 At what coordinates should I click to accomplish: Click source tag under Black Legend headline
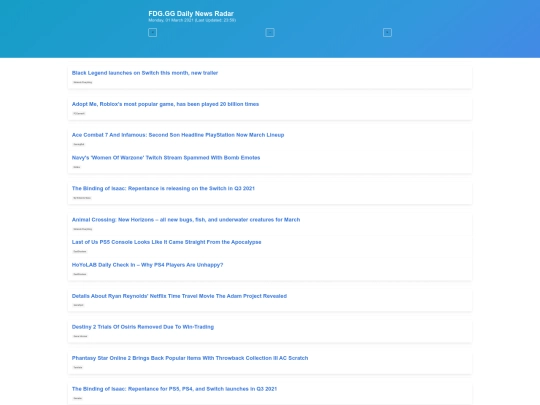(x=83, y=82)
